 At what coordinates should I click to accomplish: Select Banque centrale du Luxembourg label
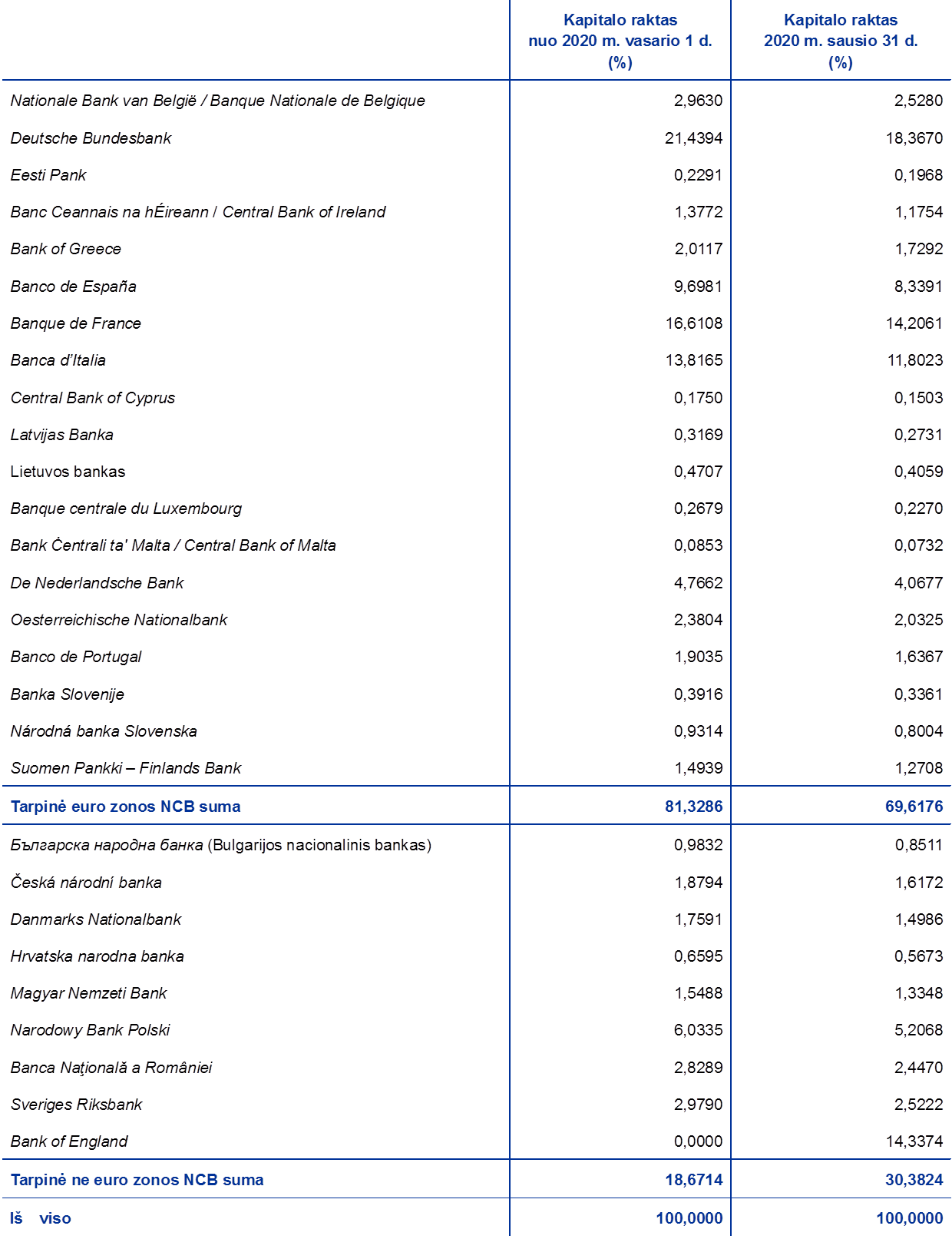(x=126, y=509)
